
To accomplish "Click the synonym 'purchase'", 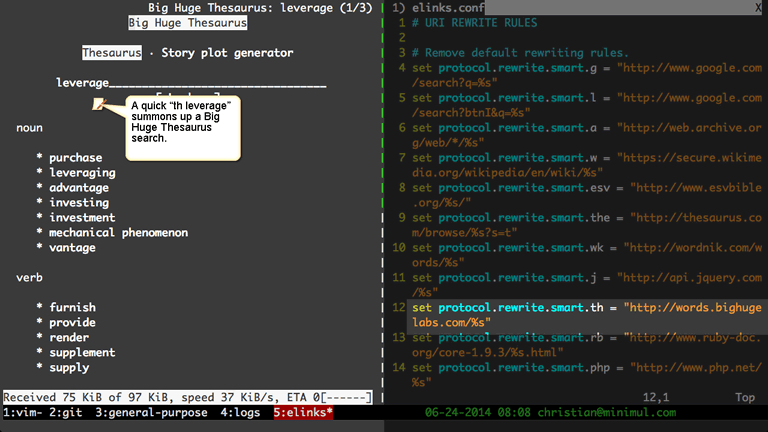I will pyautogui.click(x=75, y=158).
